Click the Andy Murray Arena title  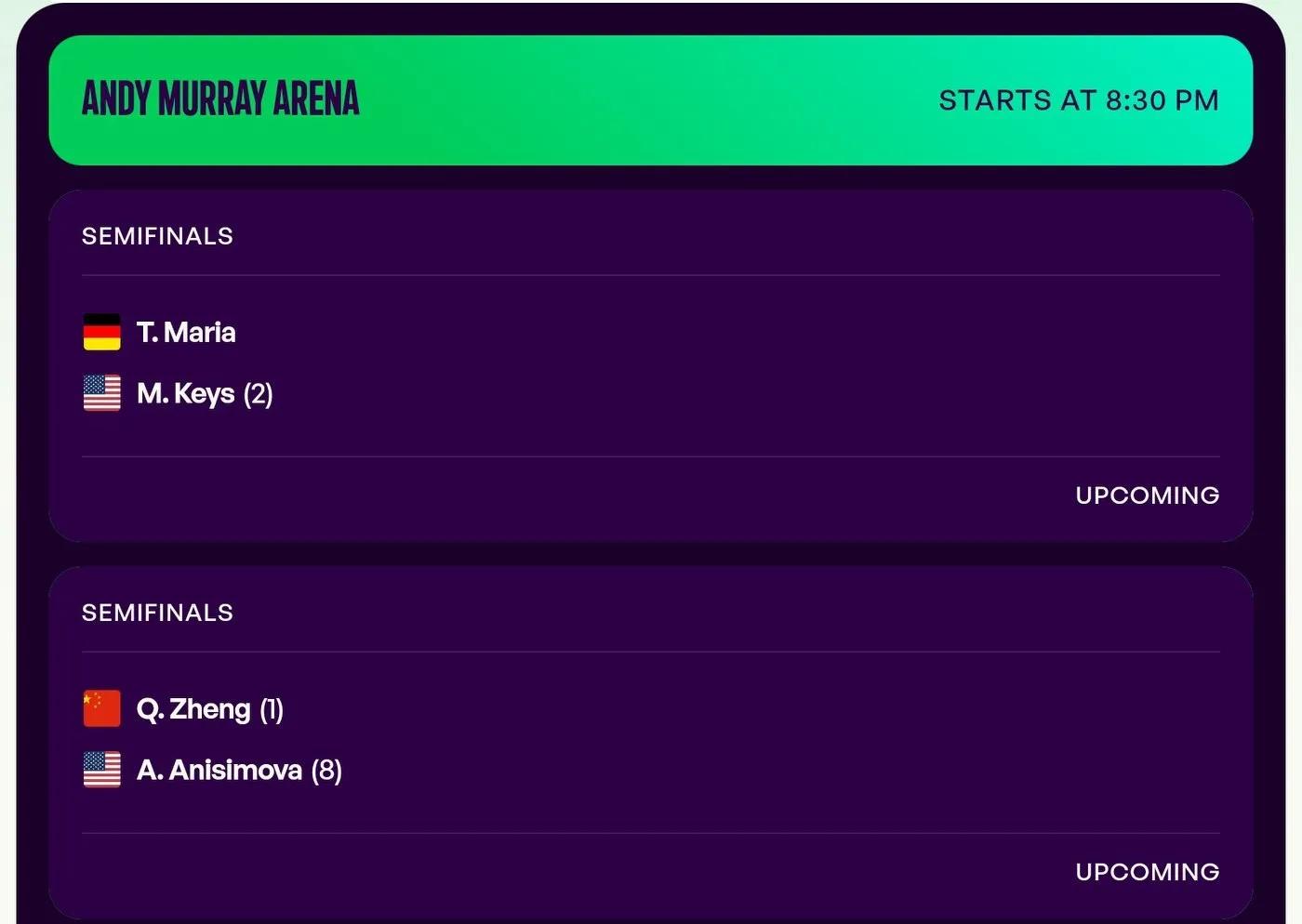(x=220, y=99)
